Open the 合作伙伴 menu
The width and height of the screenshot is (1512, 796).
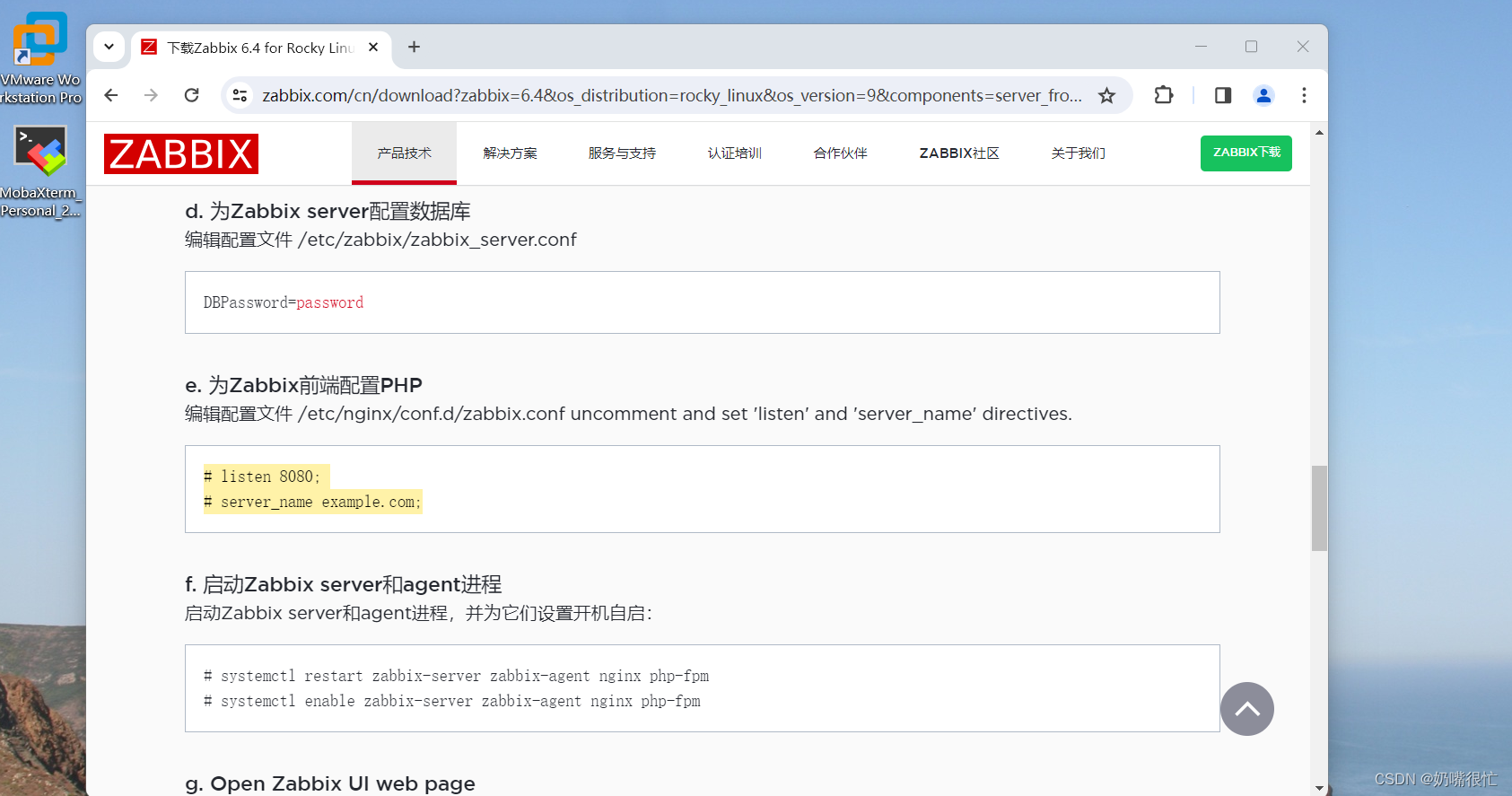(x=840, y=153)
